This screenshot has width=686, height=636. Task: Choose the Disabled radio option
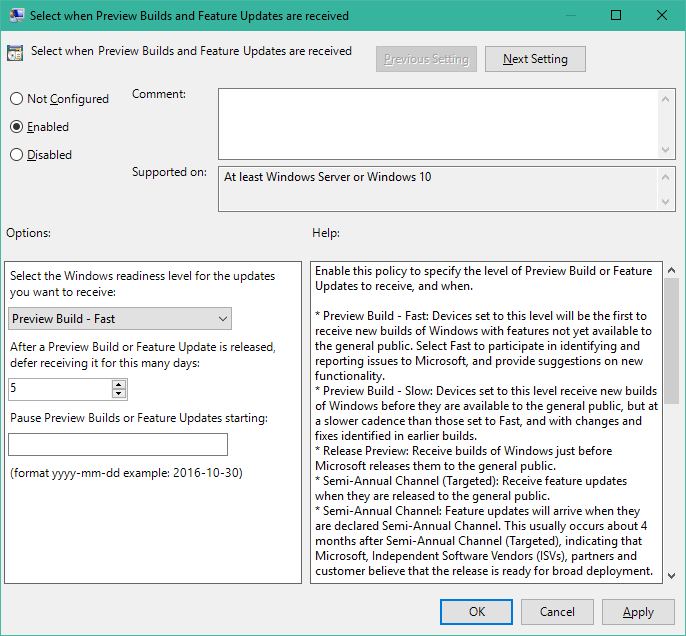point(16,155)
